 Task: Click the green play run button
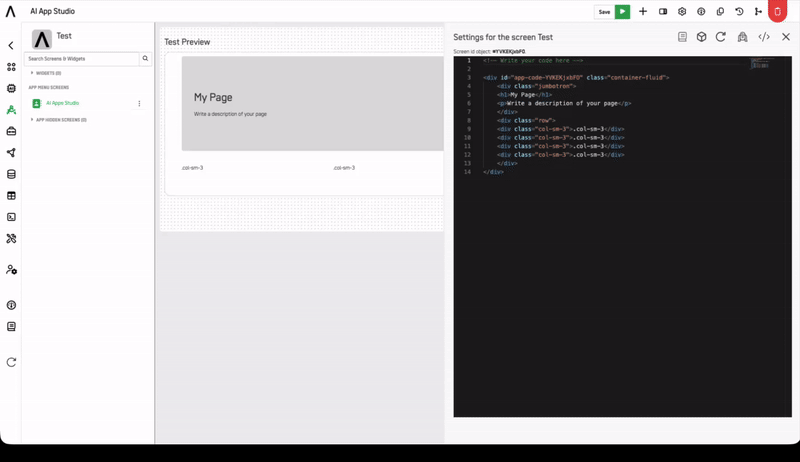point(622,12)
